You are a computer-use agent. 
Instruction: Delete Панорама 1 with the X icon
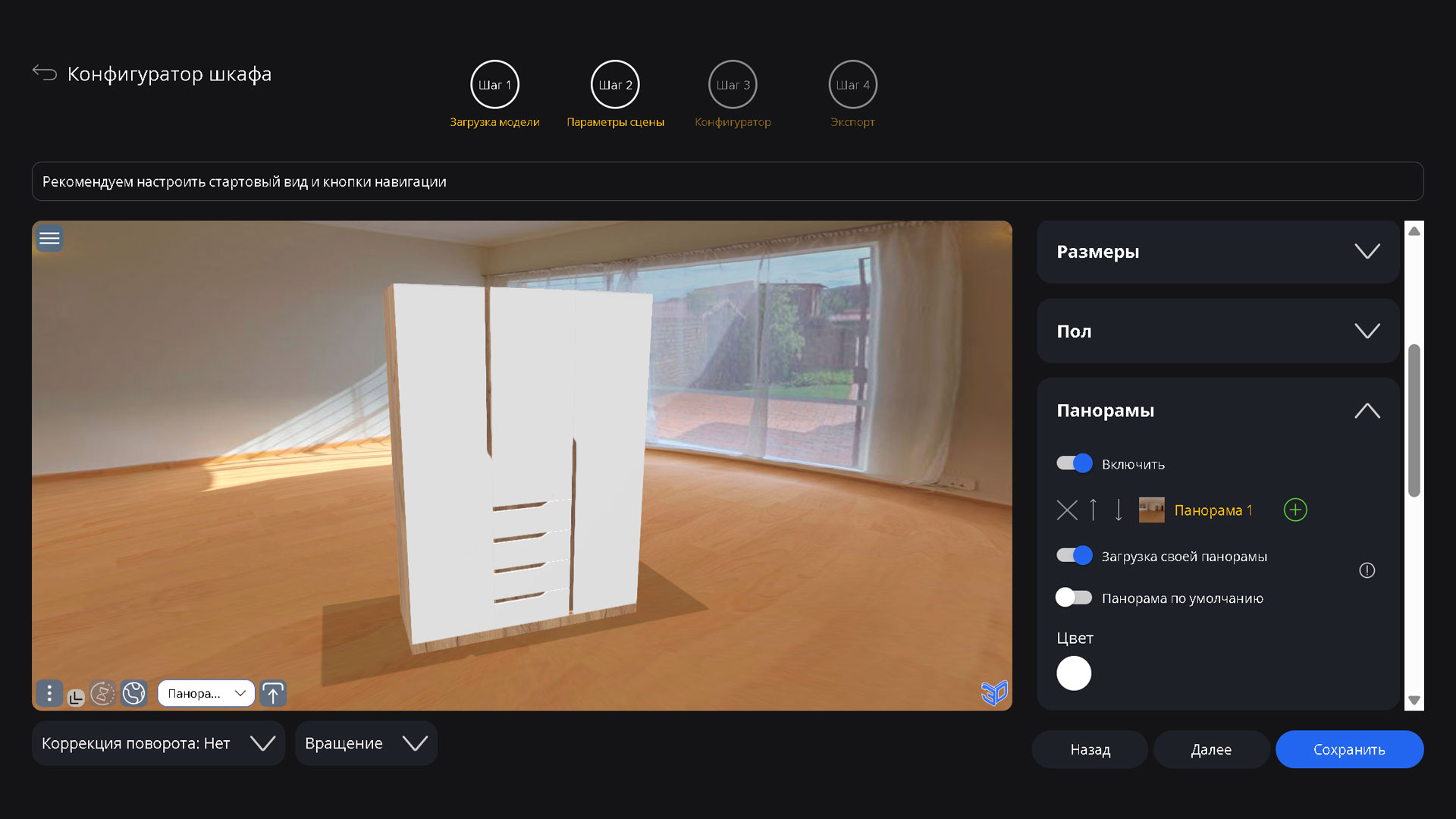pyautogui.click(x=1067, y=510)
